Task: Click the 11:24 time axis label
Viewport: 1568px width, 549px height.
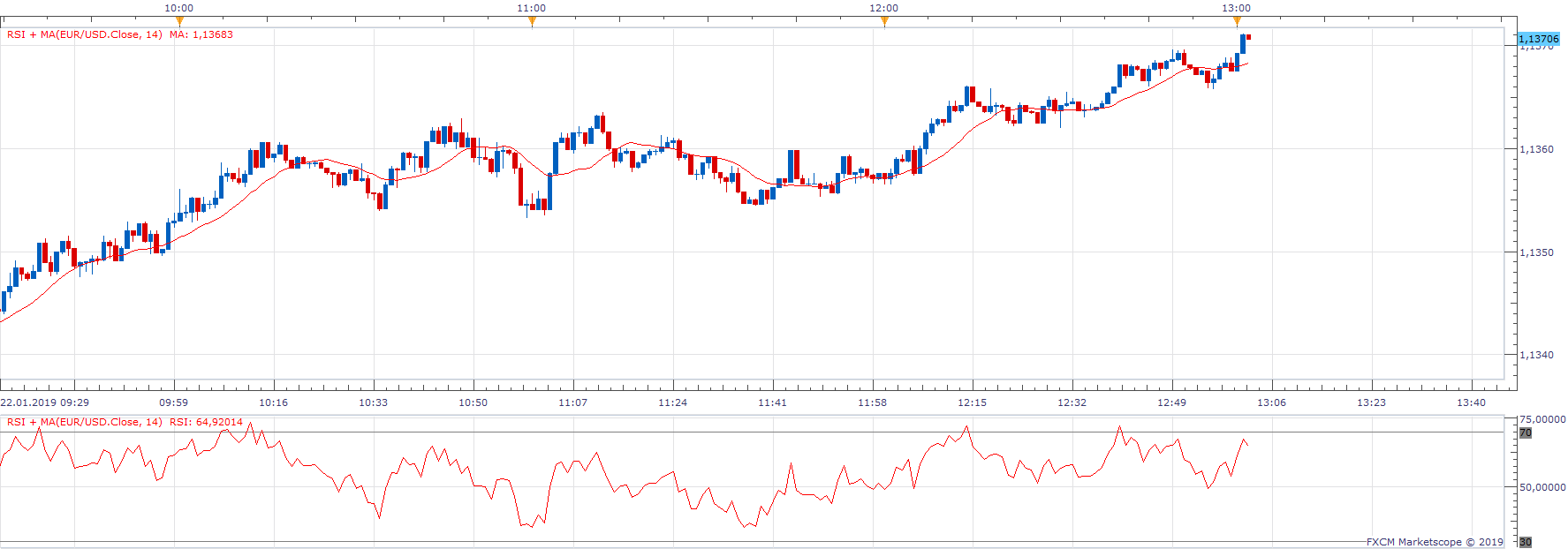Action: coord(673,402)
